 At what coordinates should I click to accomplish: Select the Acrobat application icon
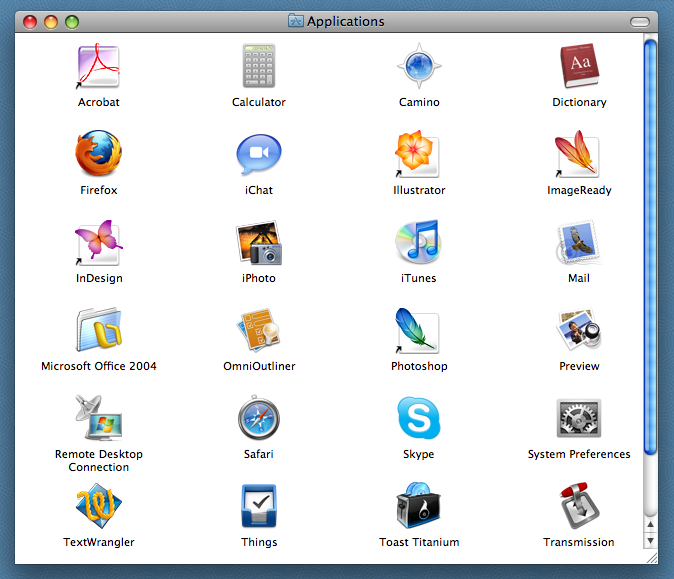point(98,67)
